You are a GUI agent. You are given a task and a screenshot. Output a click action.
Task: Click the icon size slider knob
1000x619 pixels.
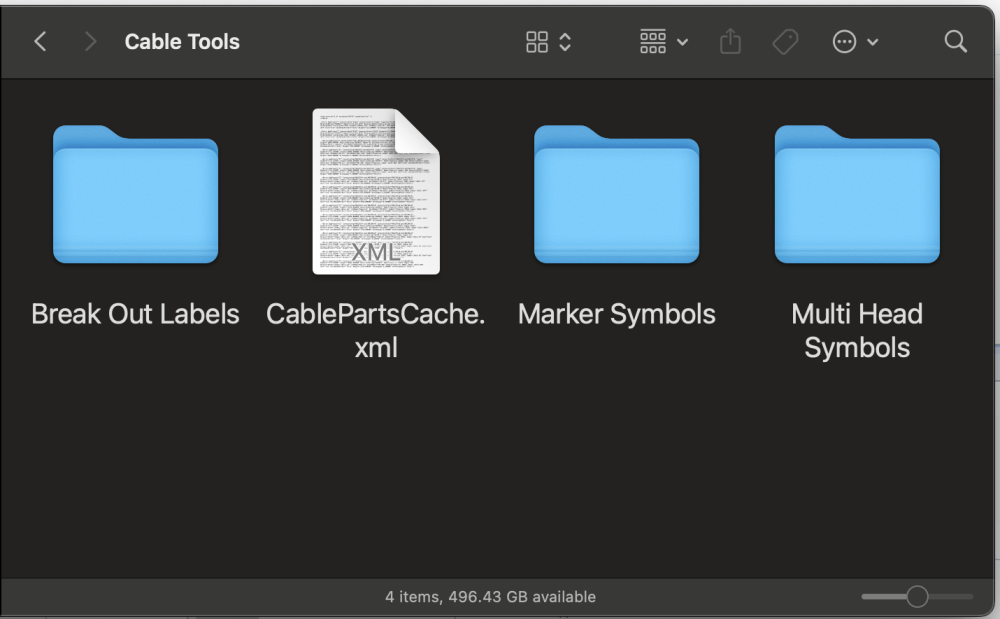pyautogui.click(x=917, y=597)
